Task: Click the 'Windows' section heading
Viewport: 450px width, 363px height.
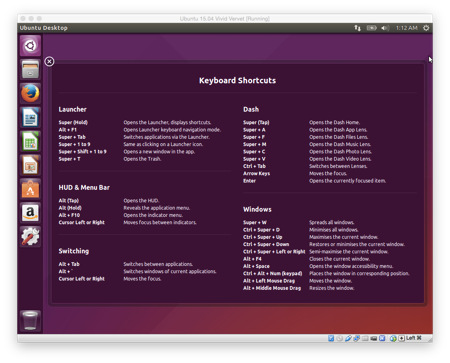Action: point(257,209)
